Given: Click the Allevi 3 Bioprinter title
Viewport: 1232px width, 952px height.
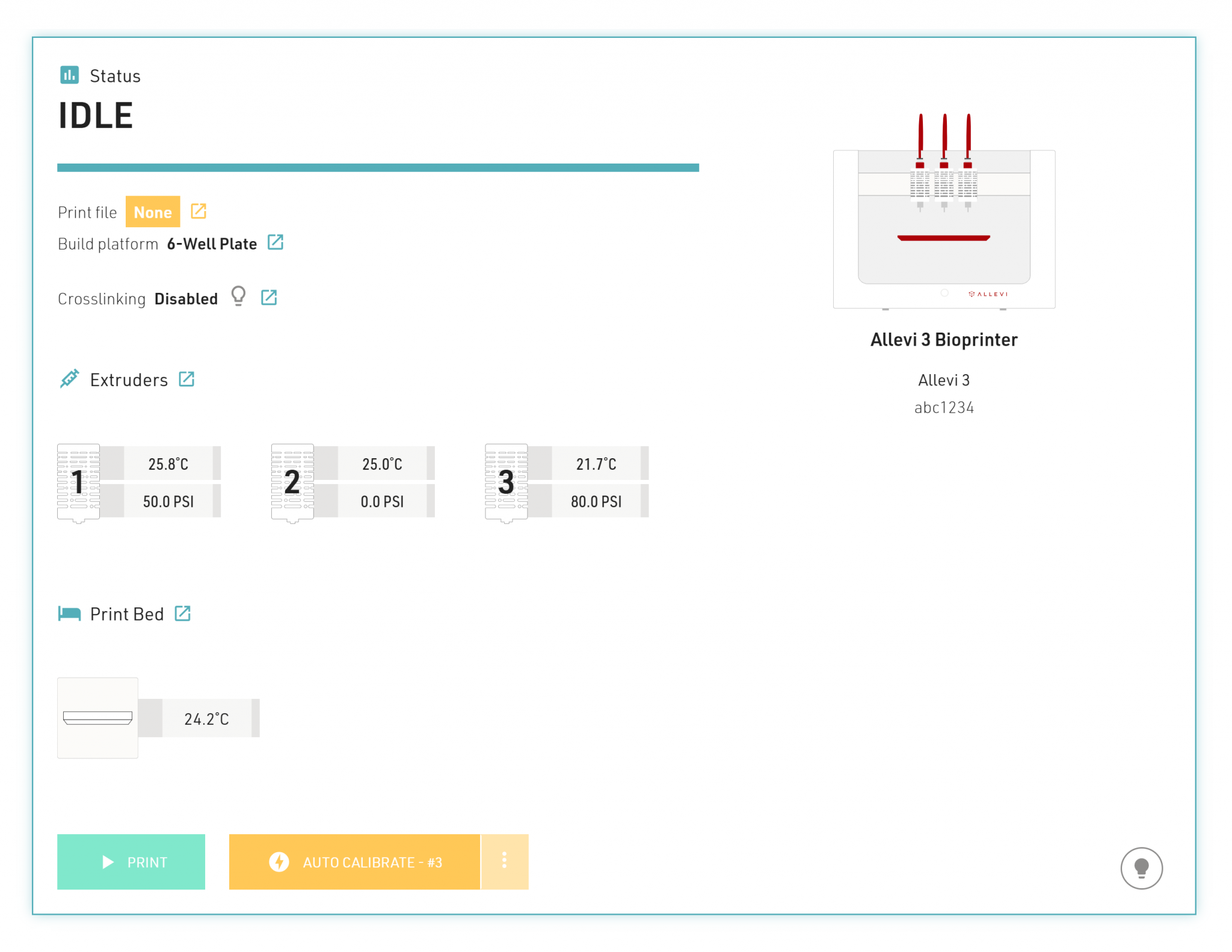Looking at the screenshot, I should [x=943, y=339].
